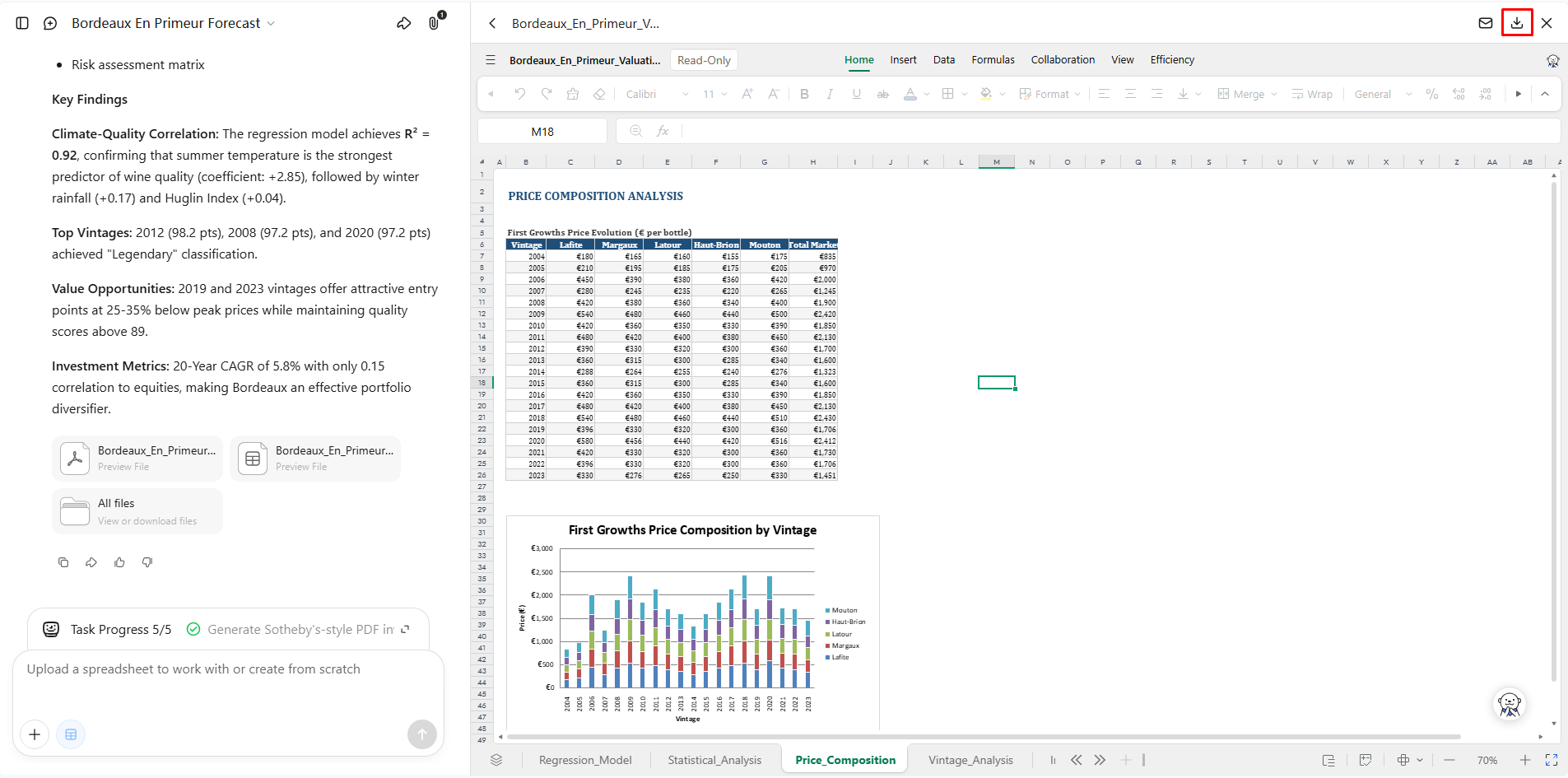The width and height of the screenshot is (1568, 778).
Task: Click the fill color bucket swatch
Action: tap(985, 94)
